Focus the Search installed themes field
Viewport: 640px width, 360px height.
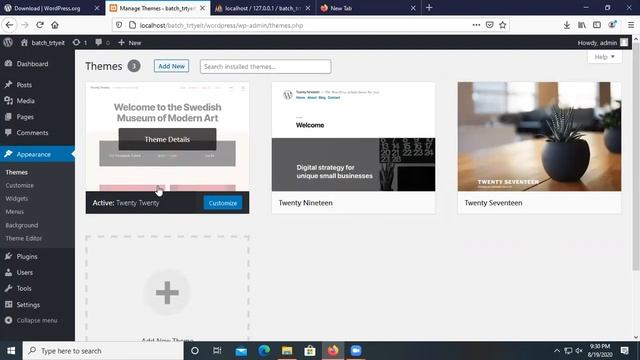(265, 67)
